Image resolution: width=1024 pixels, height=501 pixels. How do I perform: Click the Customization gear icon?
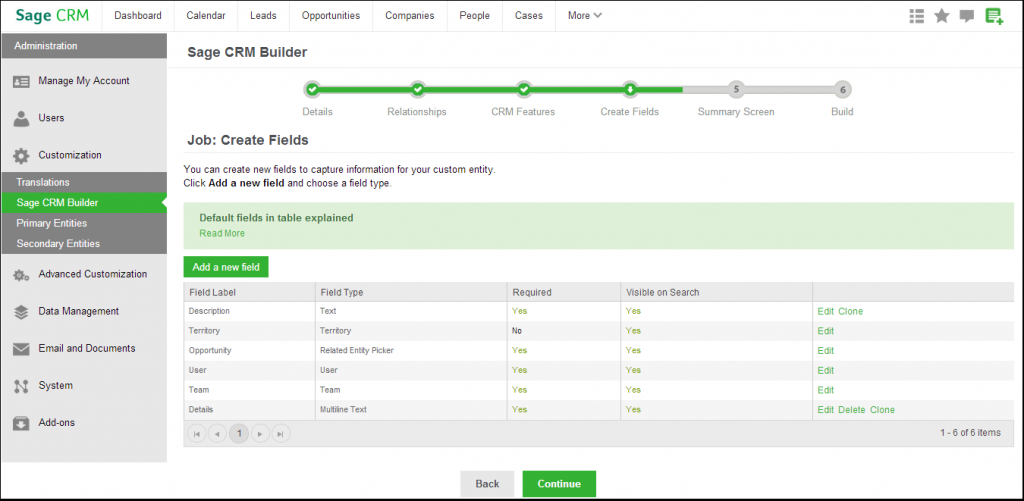pos(22,156)
